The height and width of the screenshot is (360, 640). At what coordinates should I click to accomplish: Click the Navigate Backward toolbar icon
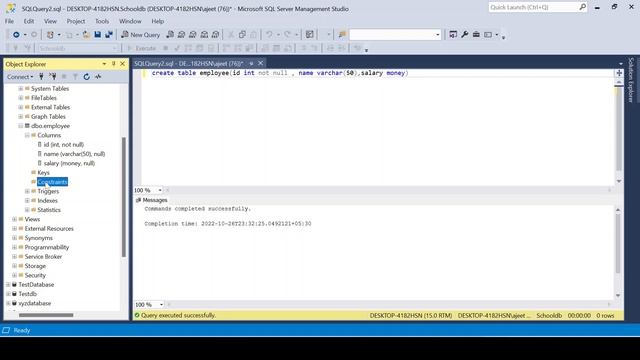(16, 35)
